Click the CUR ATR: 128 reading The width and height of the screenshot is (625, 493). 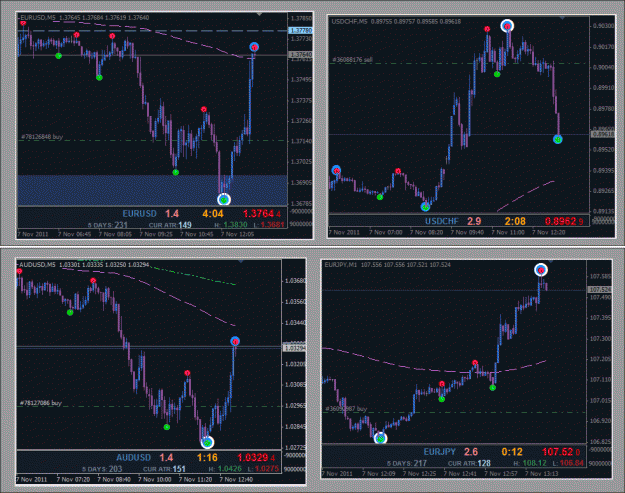(470, 464)
